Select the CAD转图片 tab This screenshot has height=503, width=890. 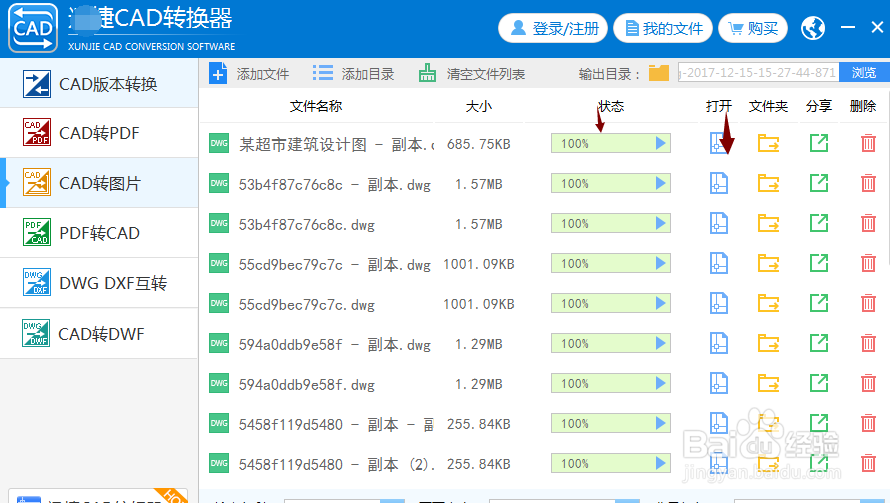(99, 183)
